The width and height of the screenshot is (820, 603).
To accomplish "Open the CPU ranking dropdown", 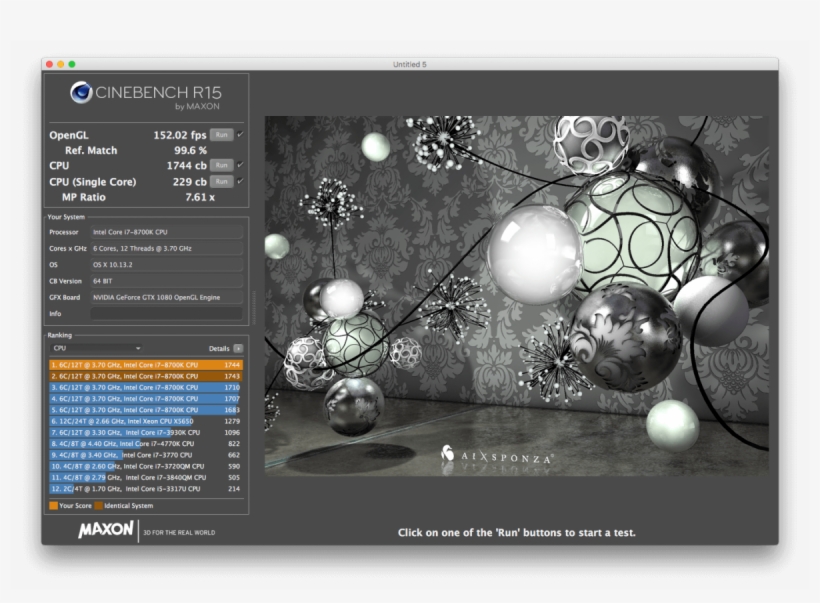I will click(95, 348).
